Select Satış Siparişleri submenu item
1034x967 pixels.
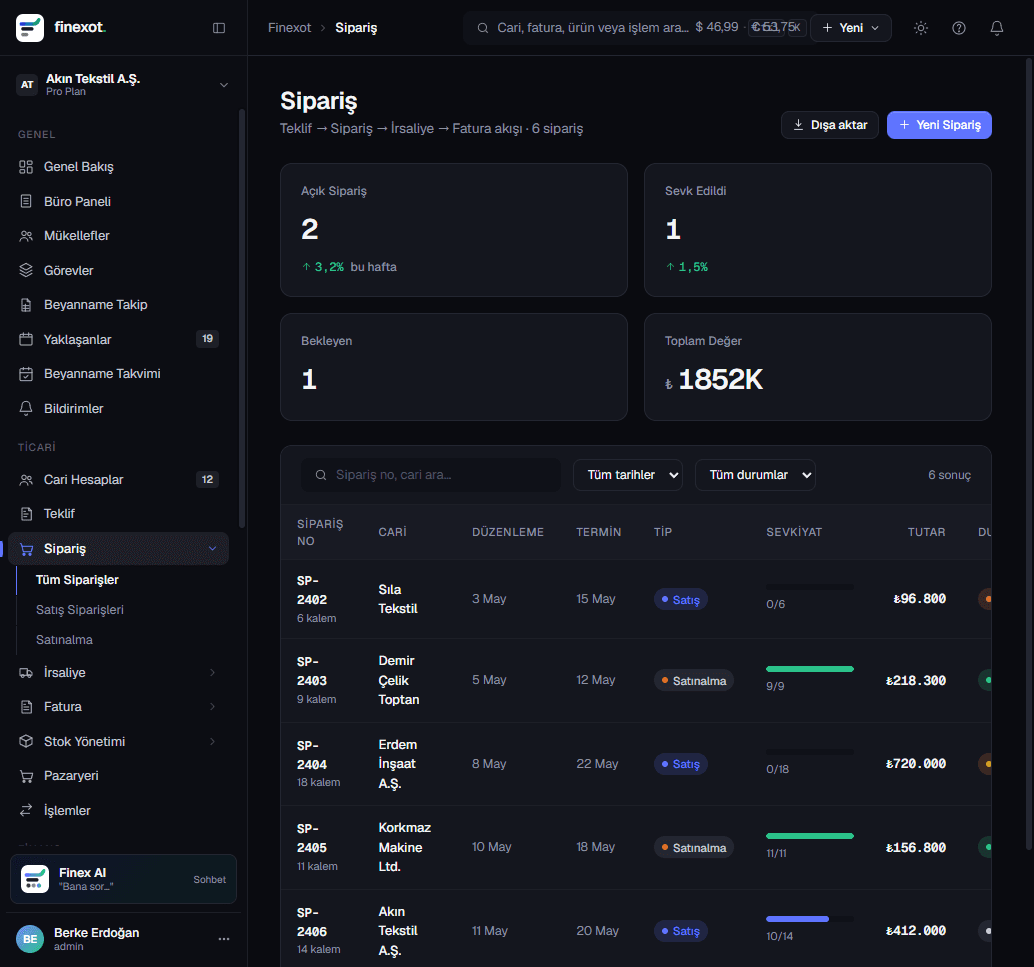pos(80,609)
